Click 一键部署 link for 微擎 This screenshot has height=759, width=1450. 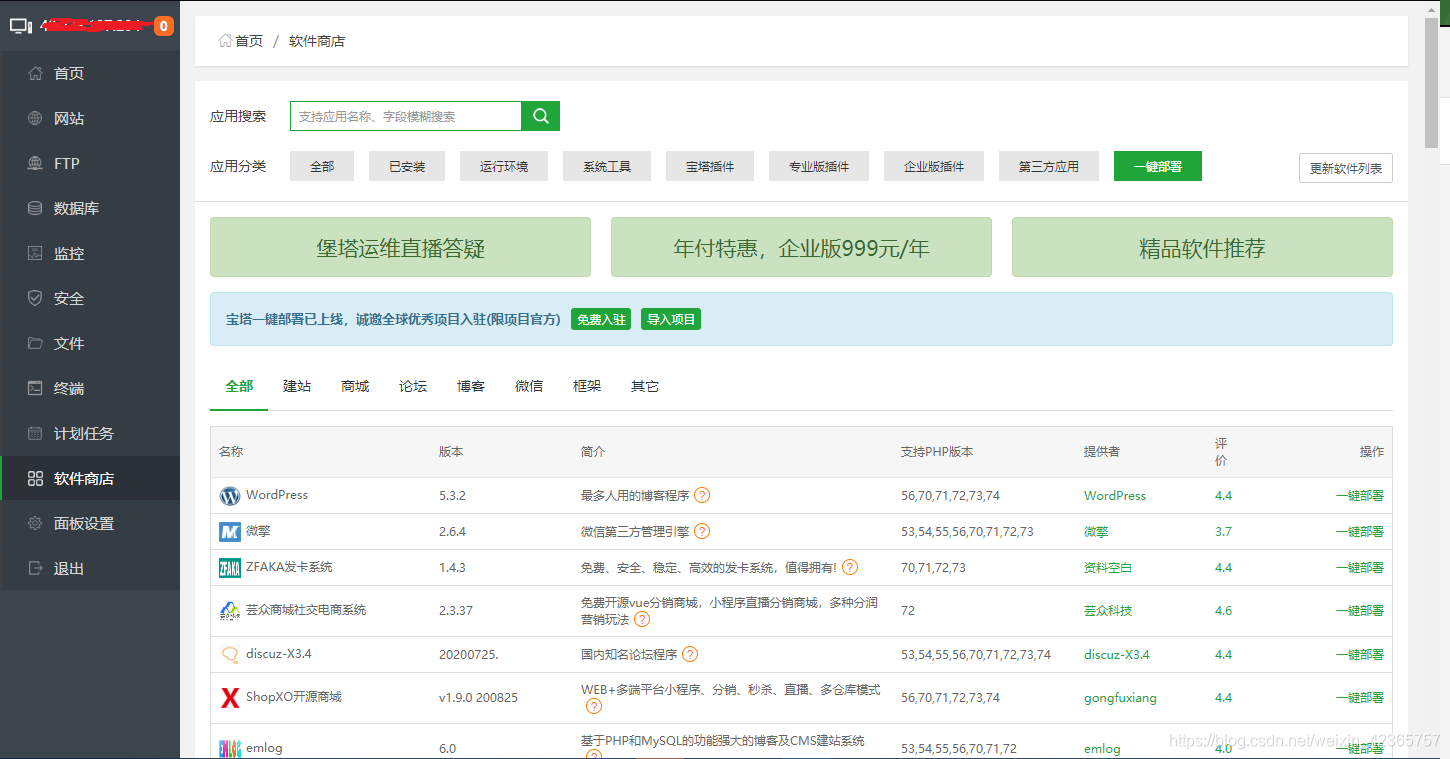(1360, 531)
